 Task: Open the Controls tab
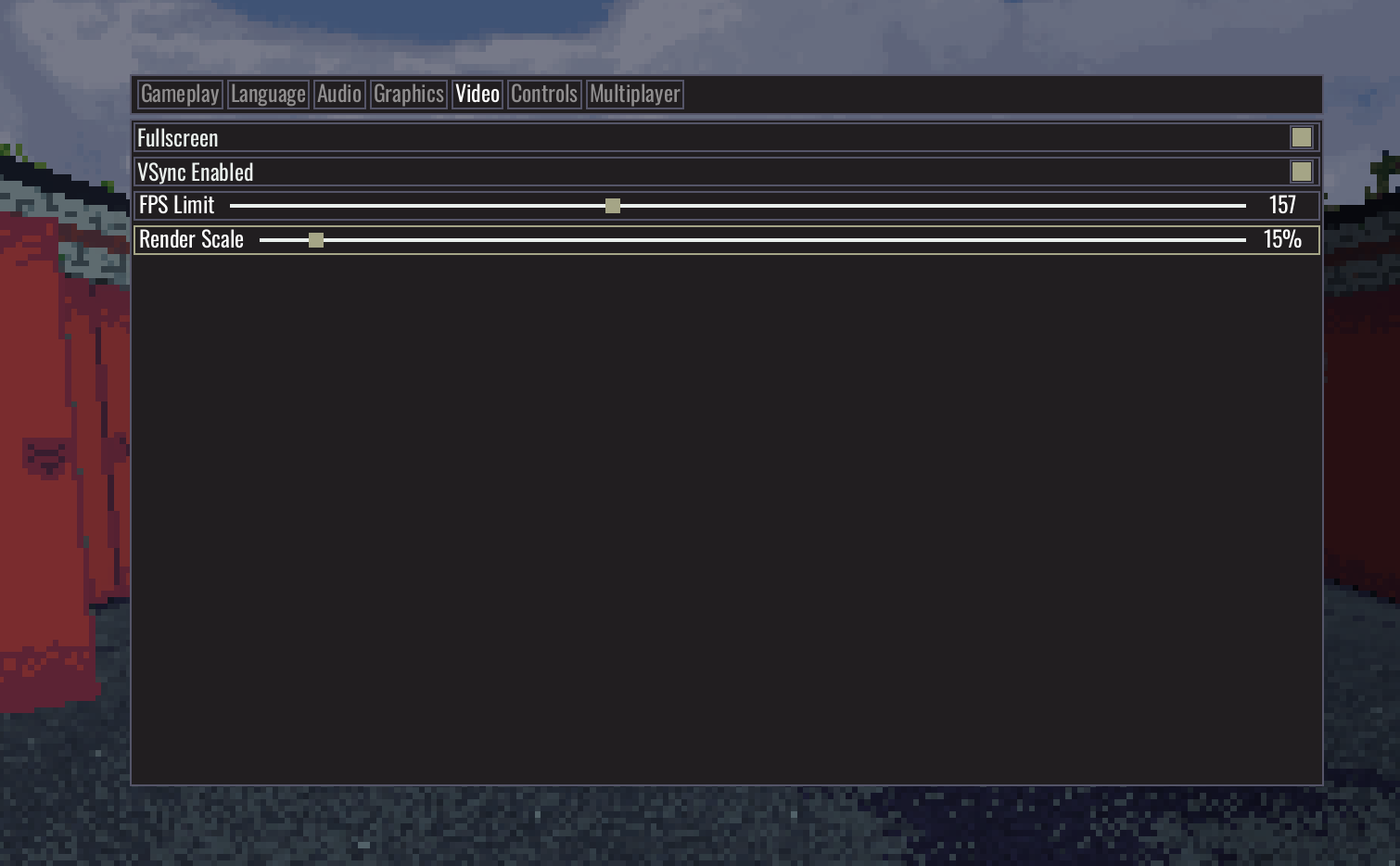tap(544, 94)
